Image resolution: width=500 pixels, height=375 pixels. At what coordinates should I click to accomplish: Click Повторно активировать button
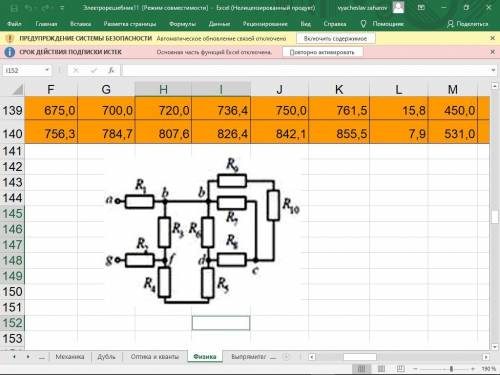point(322,52)
